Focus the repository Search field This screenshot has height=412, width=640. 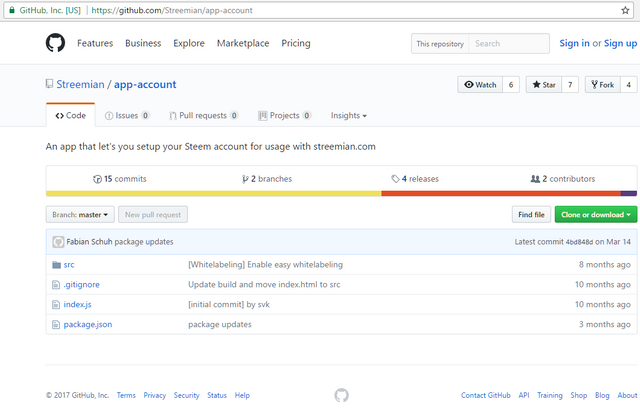point(509,44)
